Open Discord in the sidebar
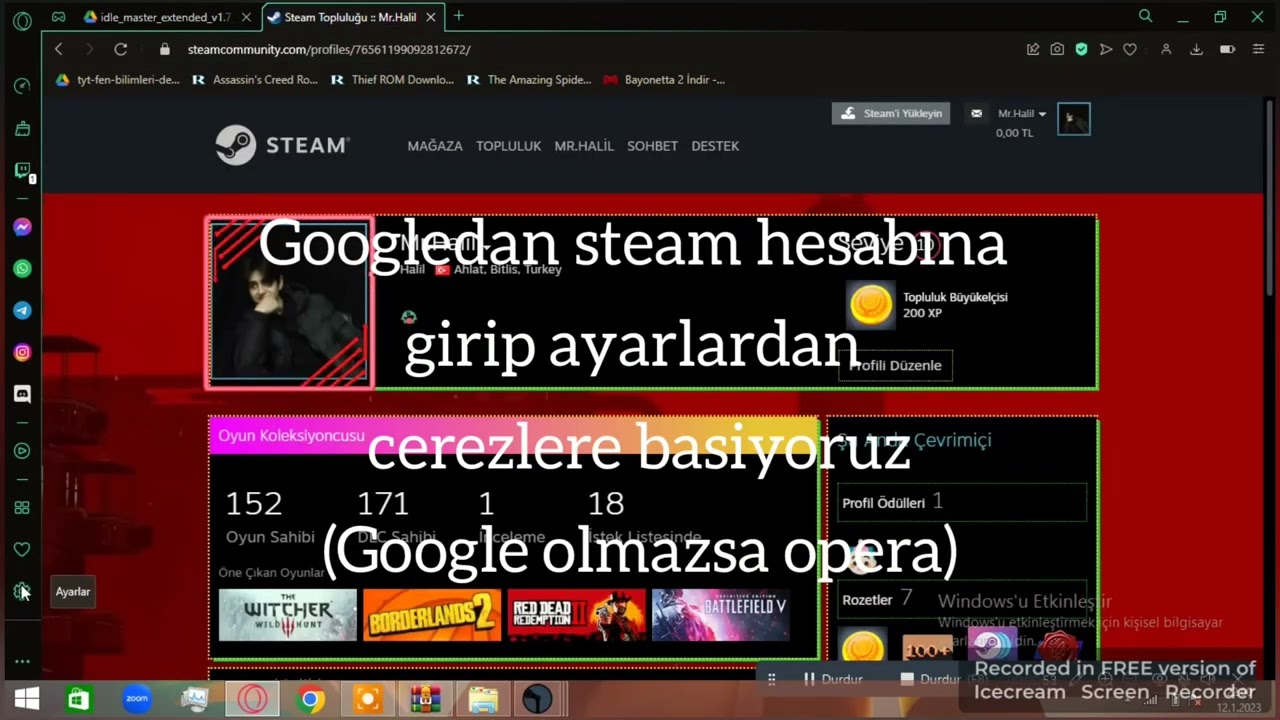1280x720 pixels. click(22, 394)
